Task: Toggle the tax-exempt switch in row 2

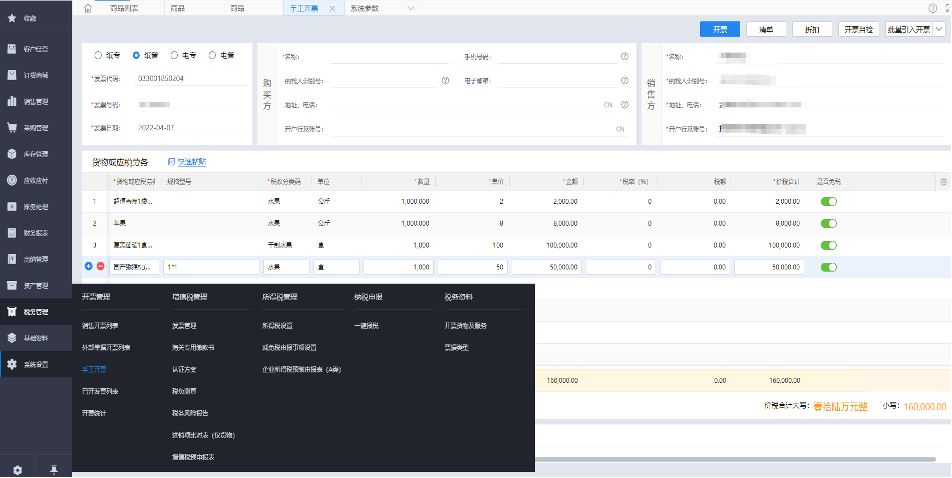Action: pos(828,223)
